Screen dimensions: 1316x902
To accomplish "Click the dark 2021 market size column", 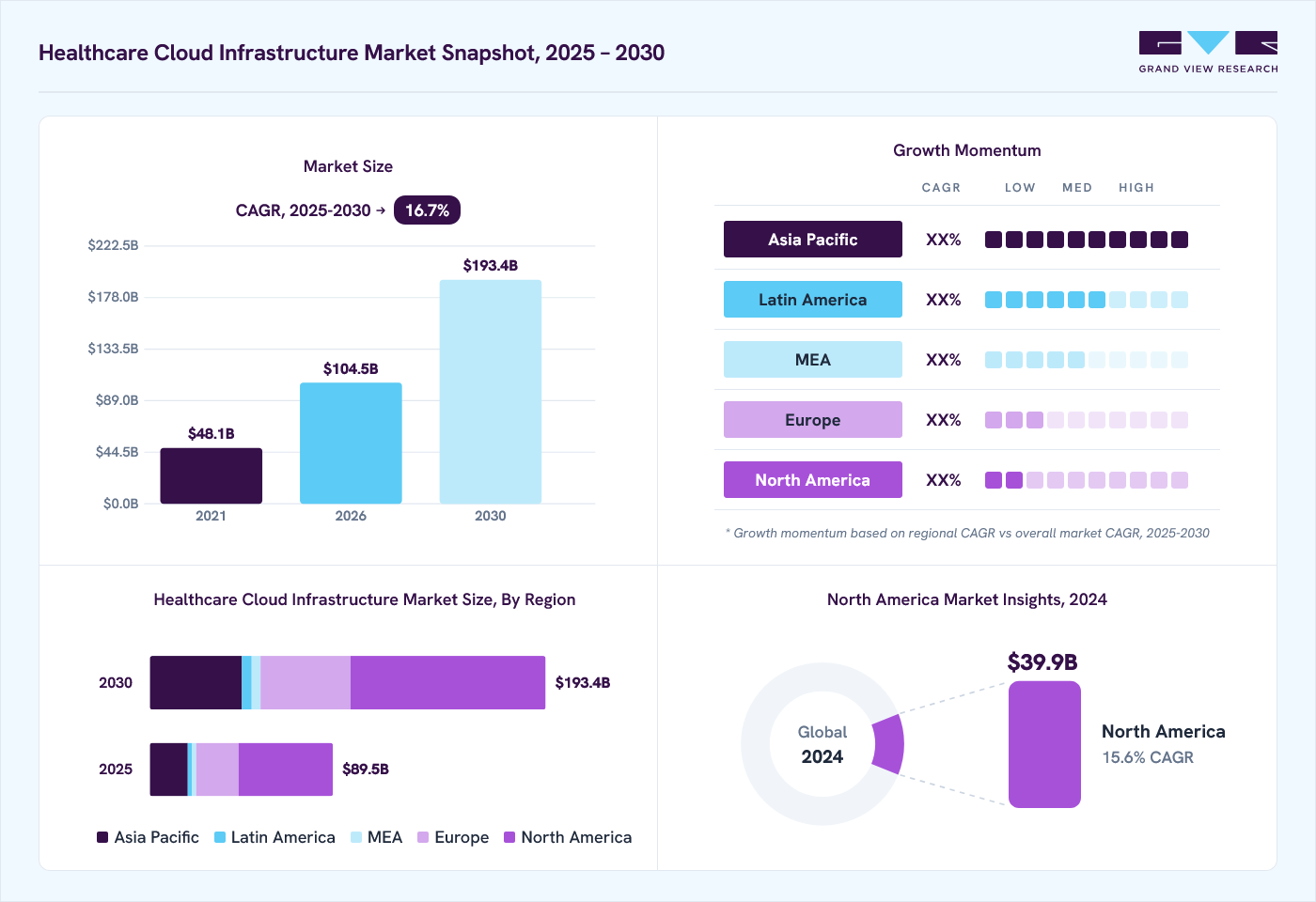I will (211, 475).
